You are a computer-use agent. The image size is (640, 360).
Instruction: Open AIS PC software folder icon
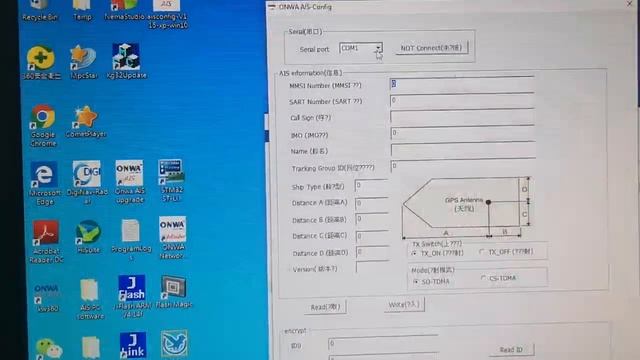[89, 299]
